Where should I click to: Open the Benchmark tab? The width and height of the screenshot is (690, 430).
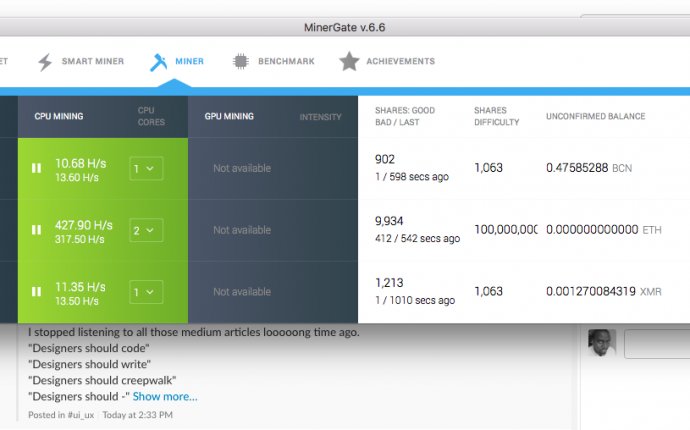point(274,61)
